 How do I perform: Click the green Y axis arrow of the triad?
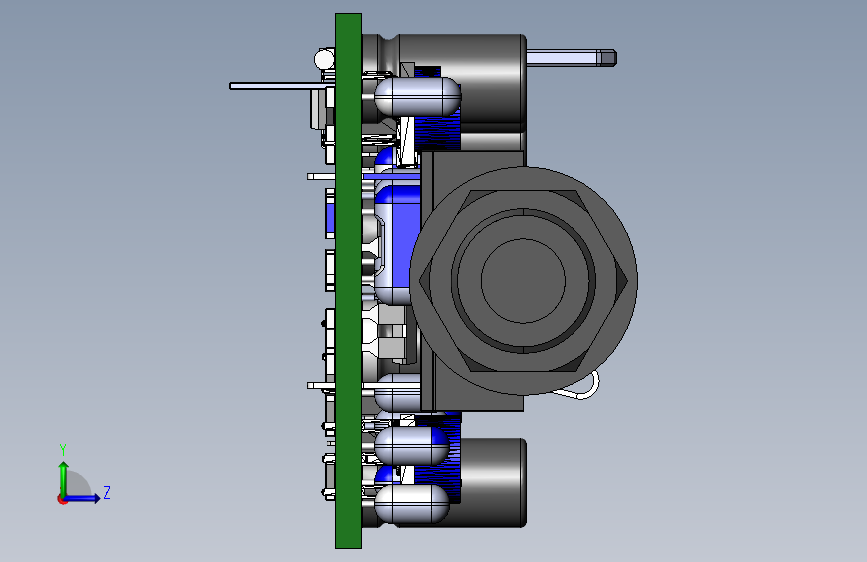[64, 479]
